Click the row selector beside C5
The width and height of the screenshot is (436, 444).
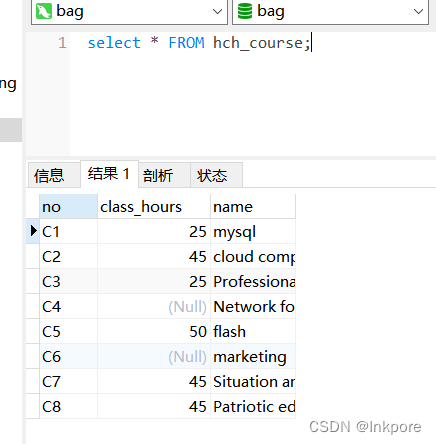[x=33, y=331]
